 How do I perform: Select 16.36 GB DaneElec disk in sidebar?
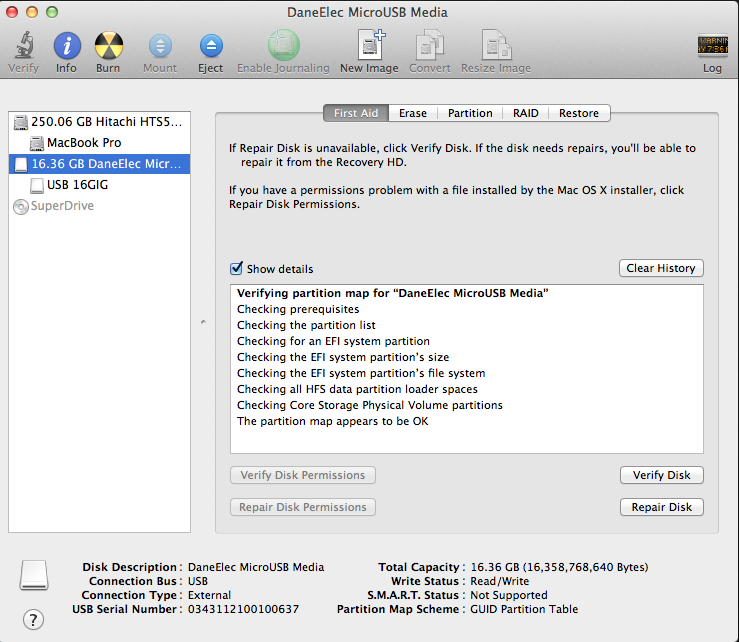(x=99, y=164)
